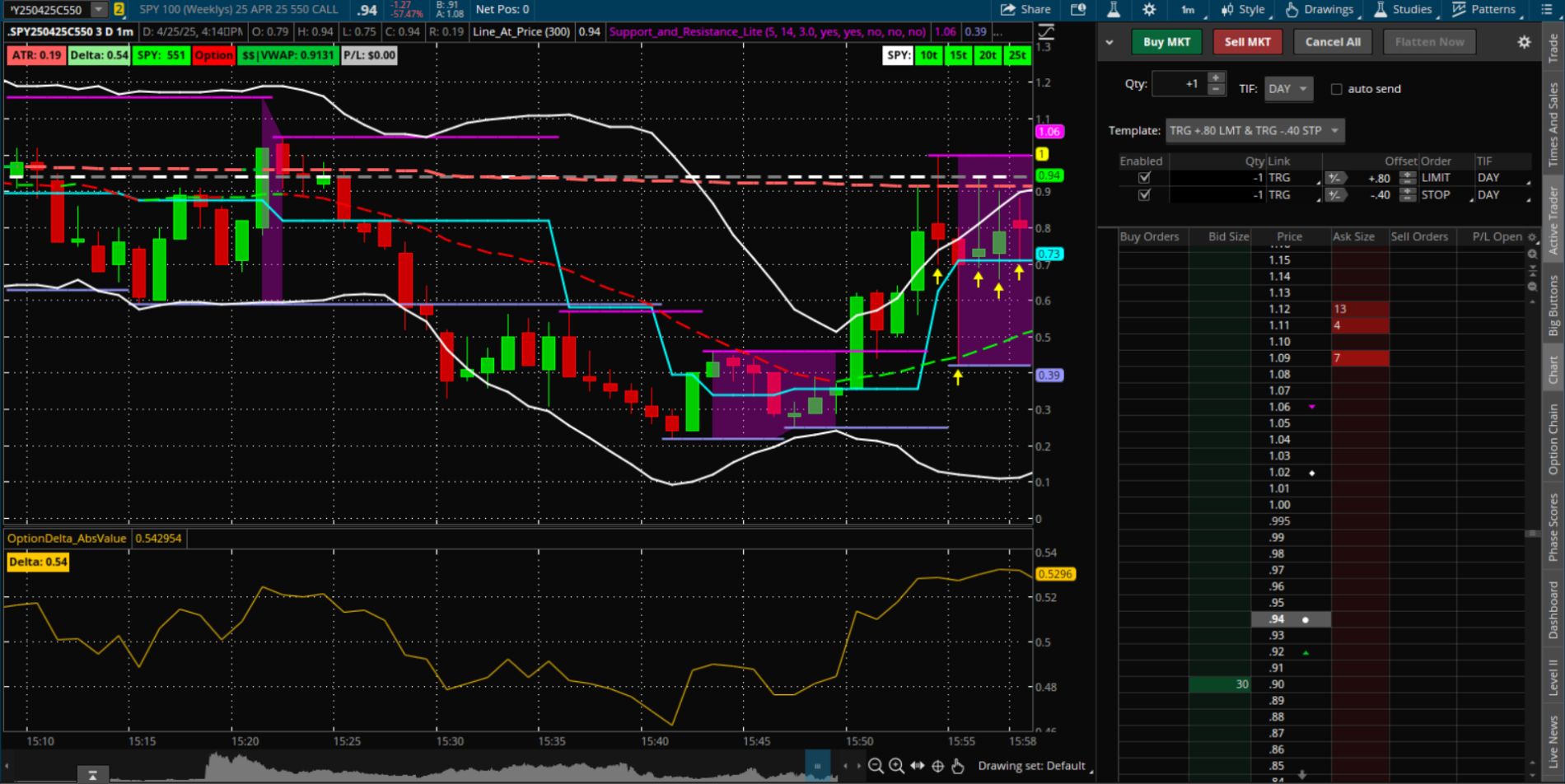Increase order quantity with plus stepper
This screenshot has height=784, width=1565.
pyautogui.click(x=1216, y=78)
